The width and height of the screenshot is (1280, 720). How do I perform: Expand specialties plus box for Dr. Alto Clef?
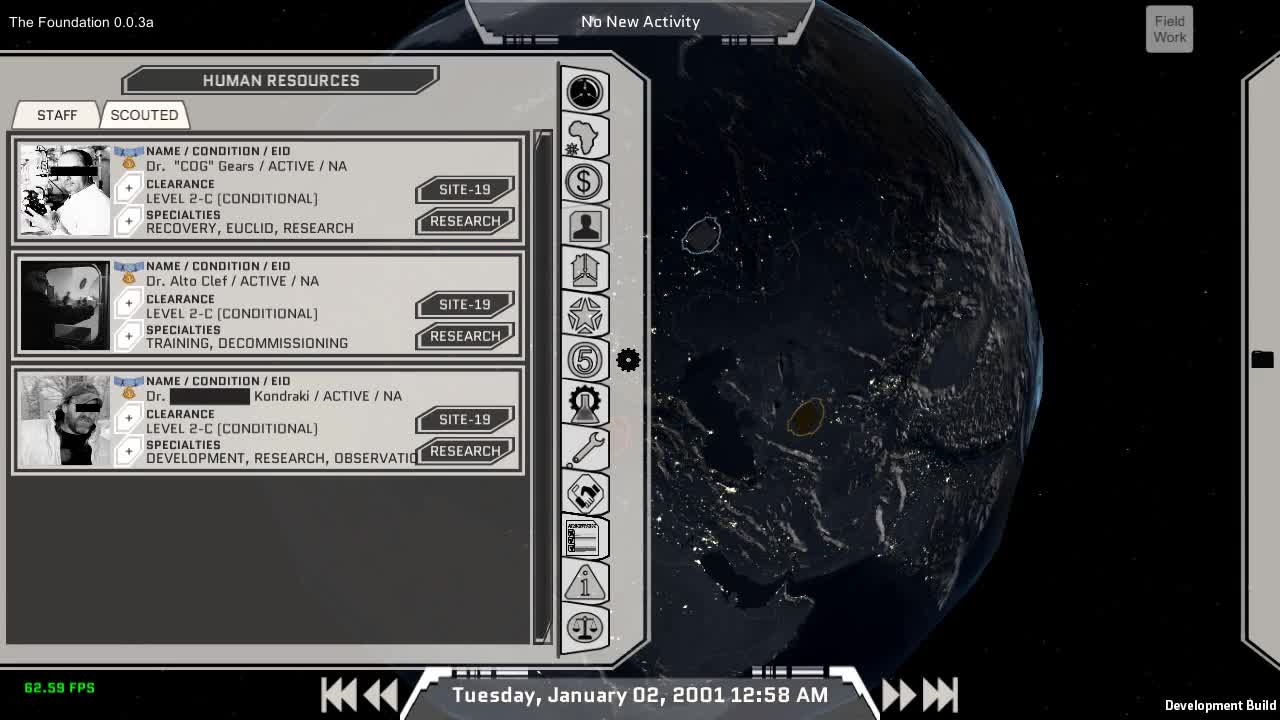point(128,335)
